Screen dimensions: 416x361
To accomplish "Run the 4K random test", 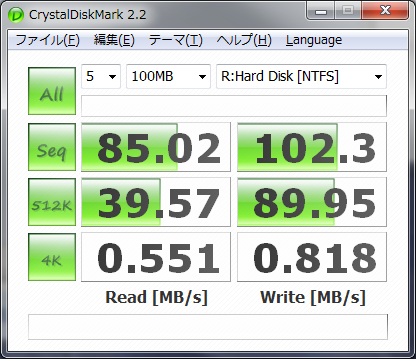I will tap(52, 257).
